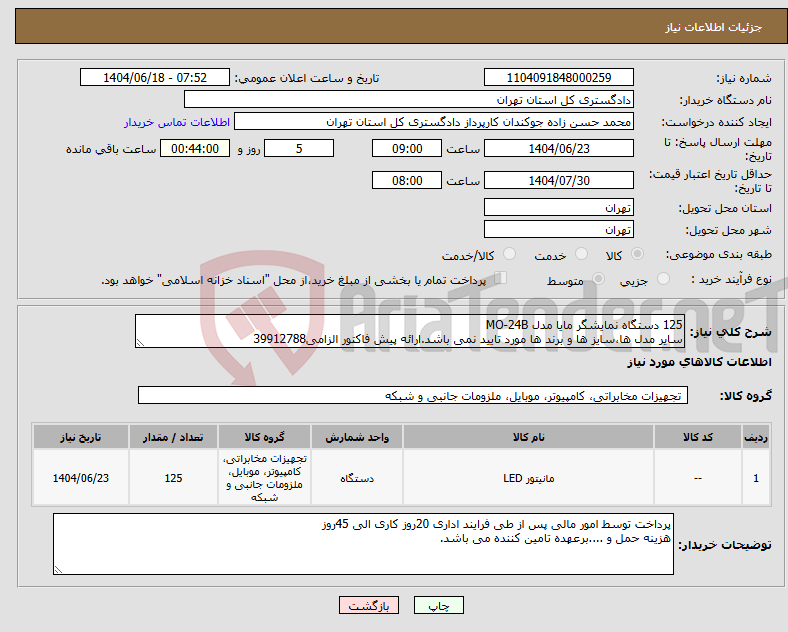Click the remaining days field showing 5

299,148
